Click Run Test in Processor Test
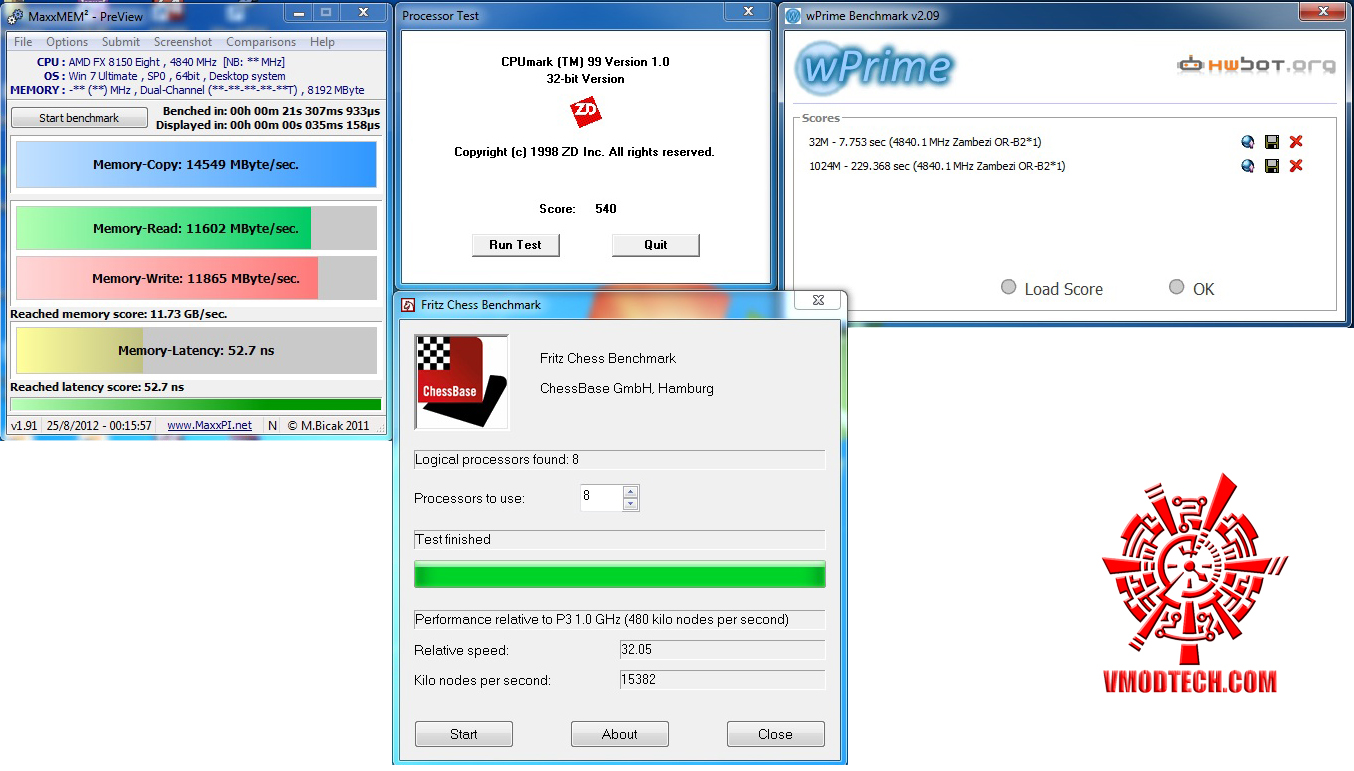Viewport: 1354px width, 771px height. pos(515,245)
